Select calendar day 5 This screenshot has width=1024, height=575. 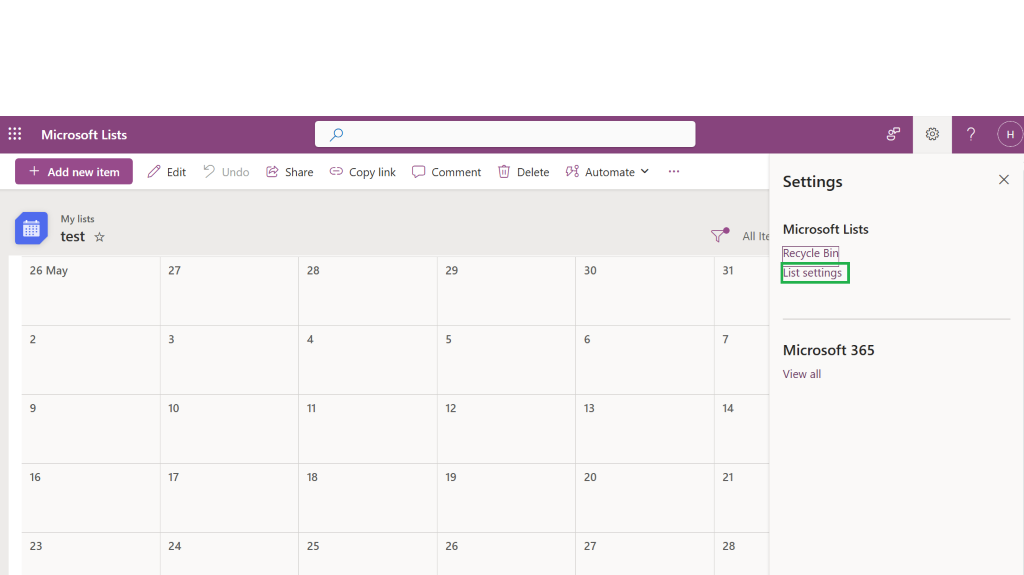(506, 360)
